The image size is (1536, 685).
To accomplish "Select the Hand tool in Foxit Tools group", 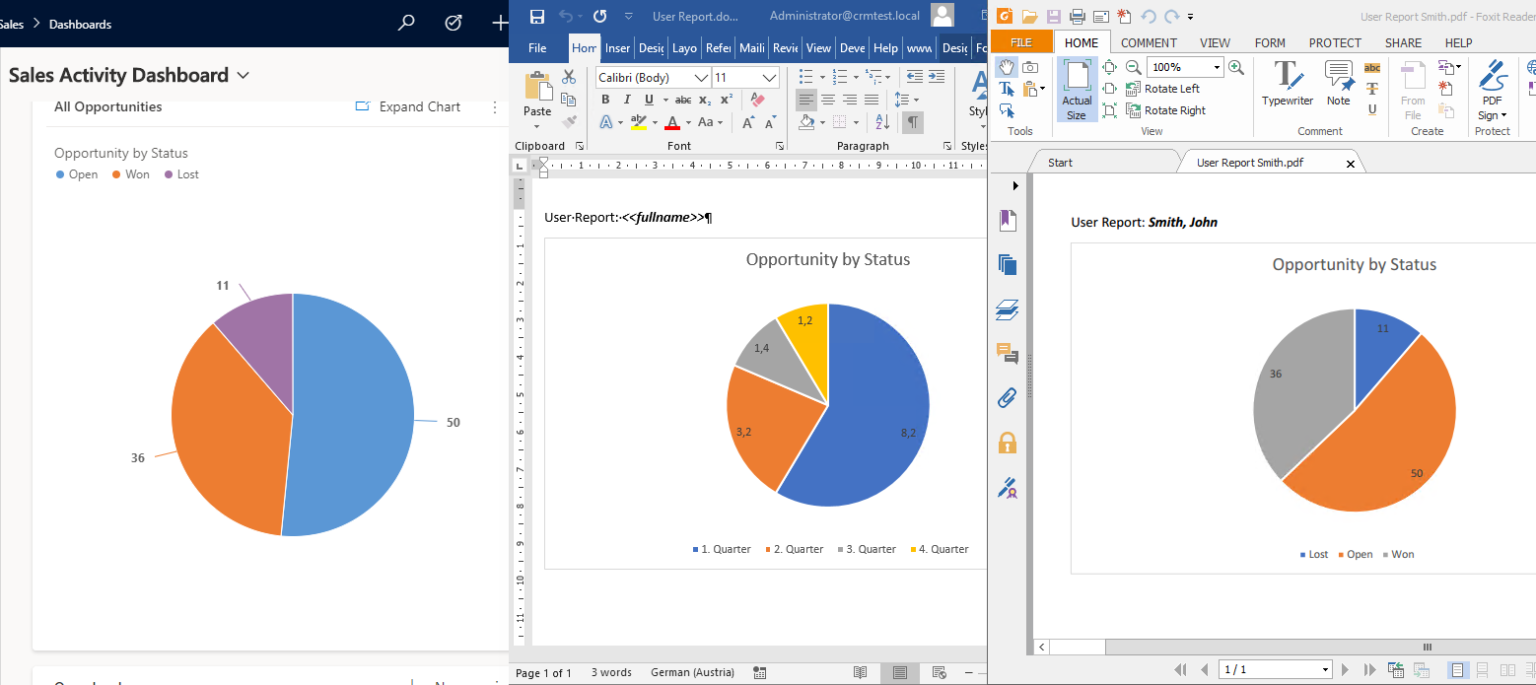I will (x=1006, y=67).
